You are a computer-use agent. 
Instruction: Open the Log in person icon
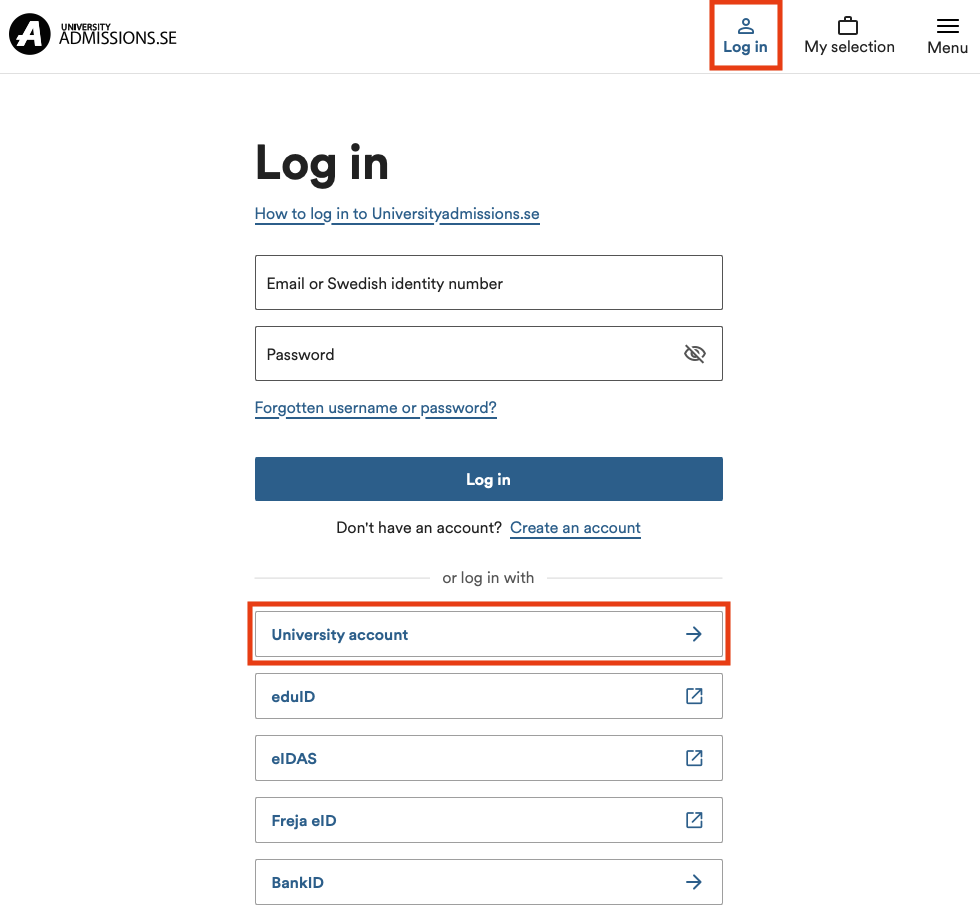tap(745, 26)
